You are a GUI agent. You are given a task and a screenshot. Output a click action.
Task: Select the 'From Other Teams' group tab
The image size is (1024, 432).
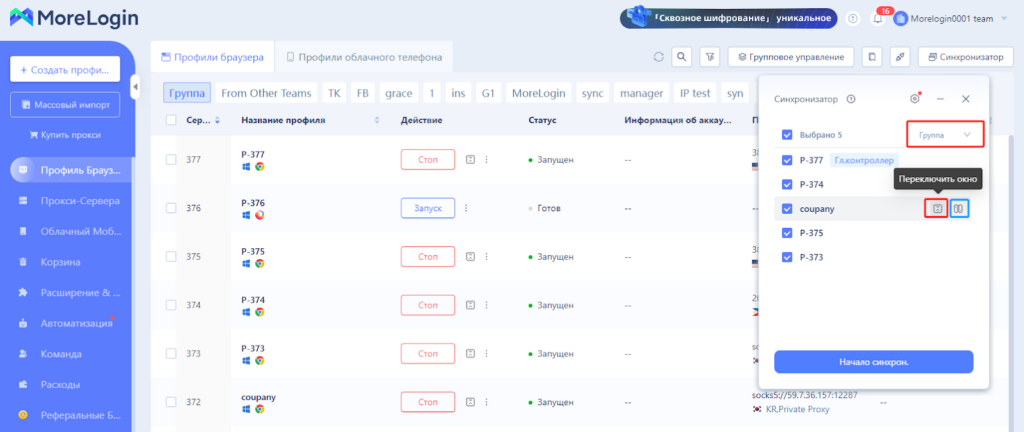tap(265, 93)
